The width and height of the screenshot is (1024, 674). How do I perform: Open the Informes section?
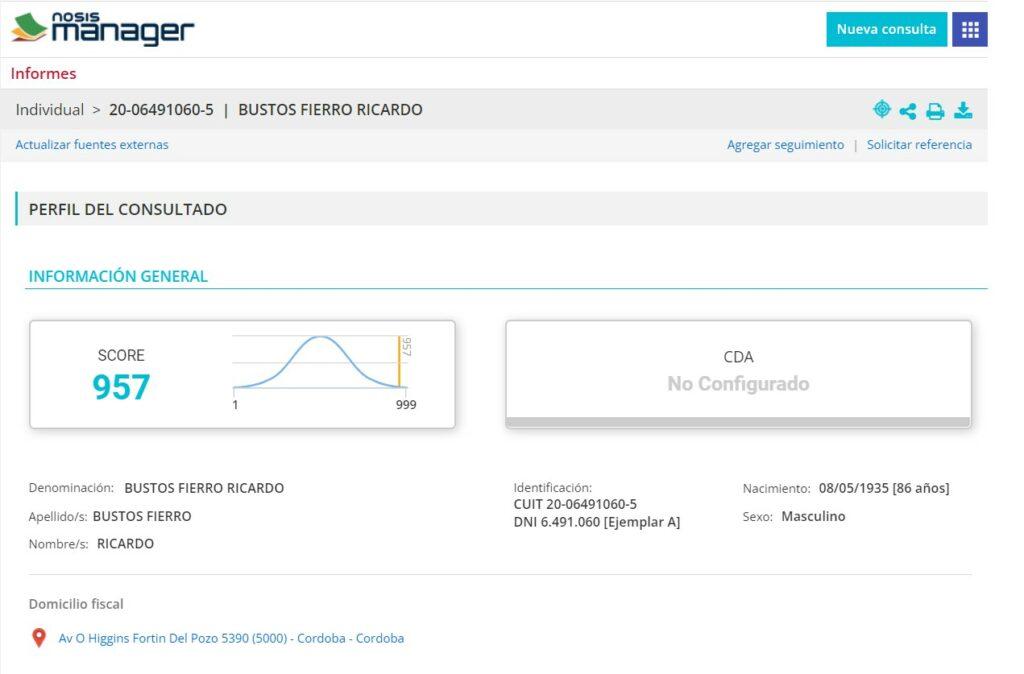pyautogui.click(x=43, y=73)
